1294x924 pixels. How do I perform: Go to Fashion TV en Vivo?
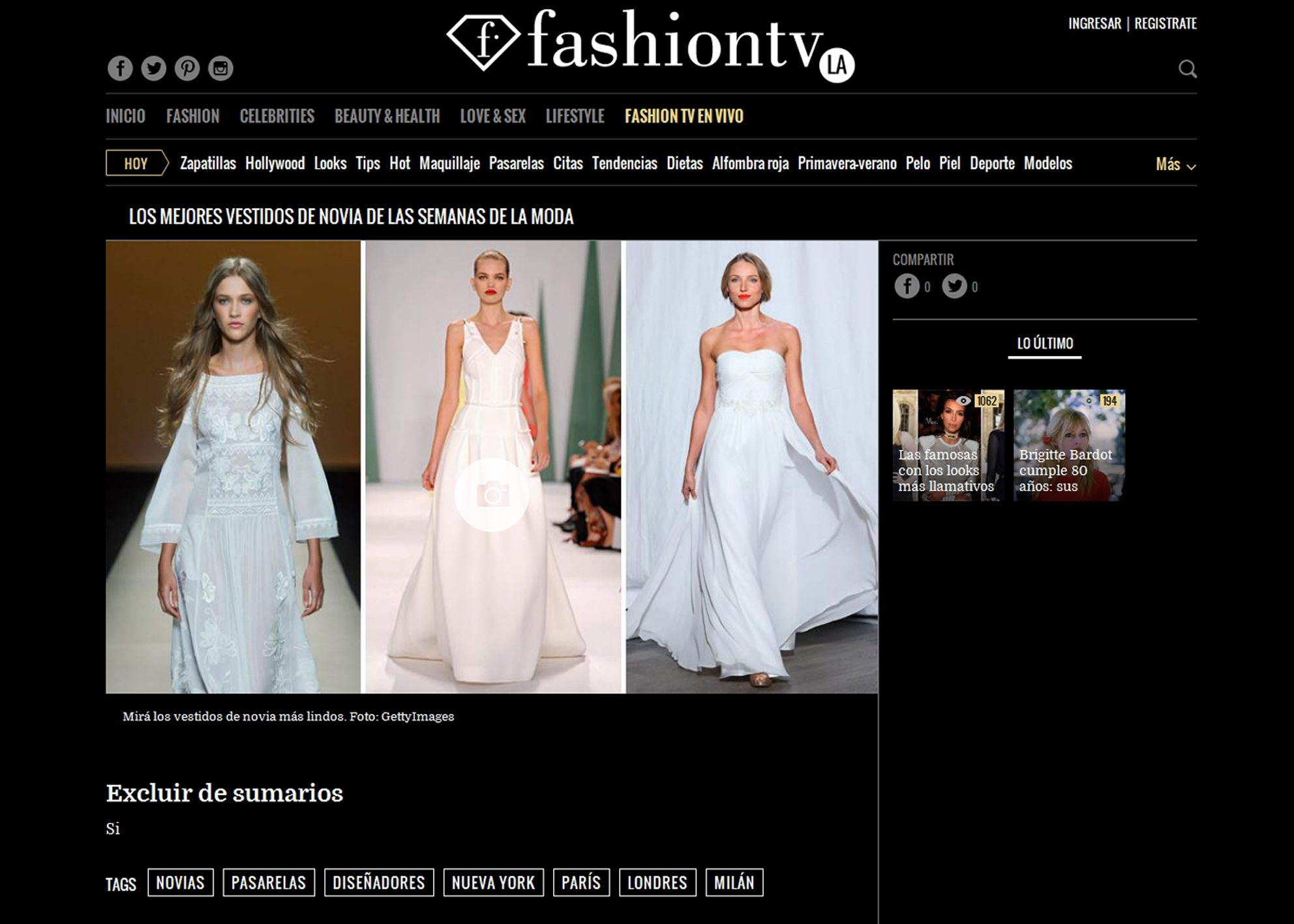pos(684,117)
